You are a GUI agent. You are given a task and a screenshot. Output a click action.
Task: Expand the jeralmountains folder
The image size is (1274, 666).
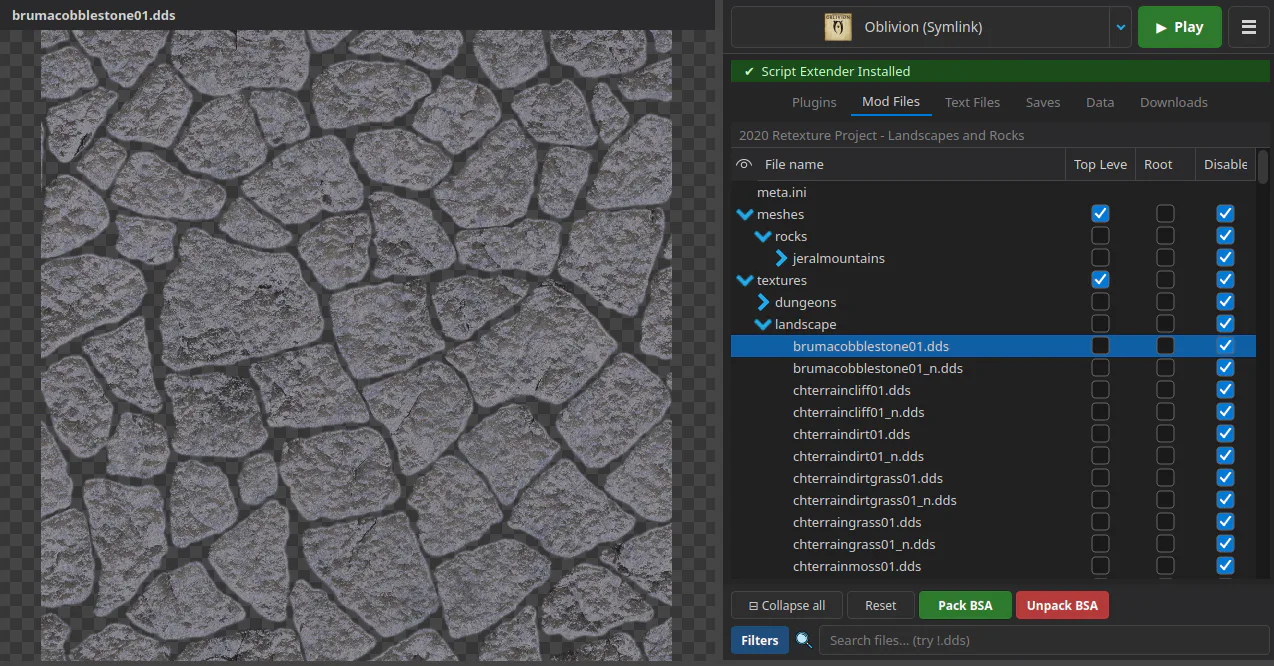pos(782,258)
